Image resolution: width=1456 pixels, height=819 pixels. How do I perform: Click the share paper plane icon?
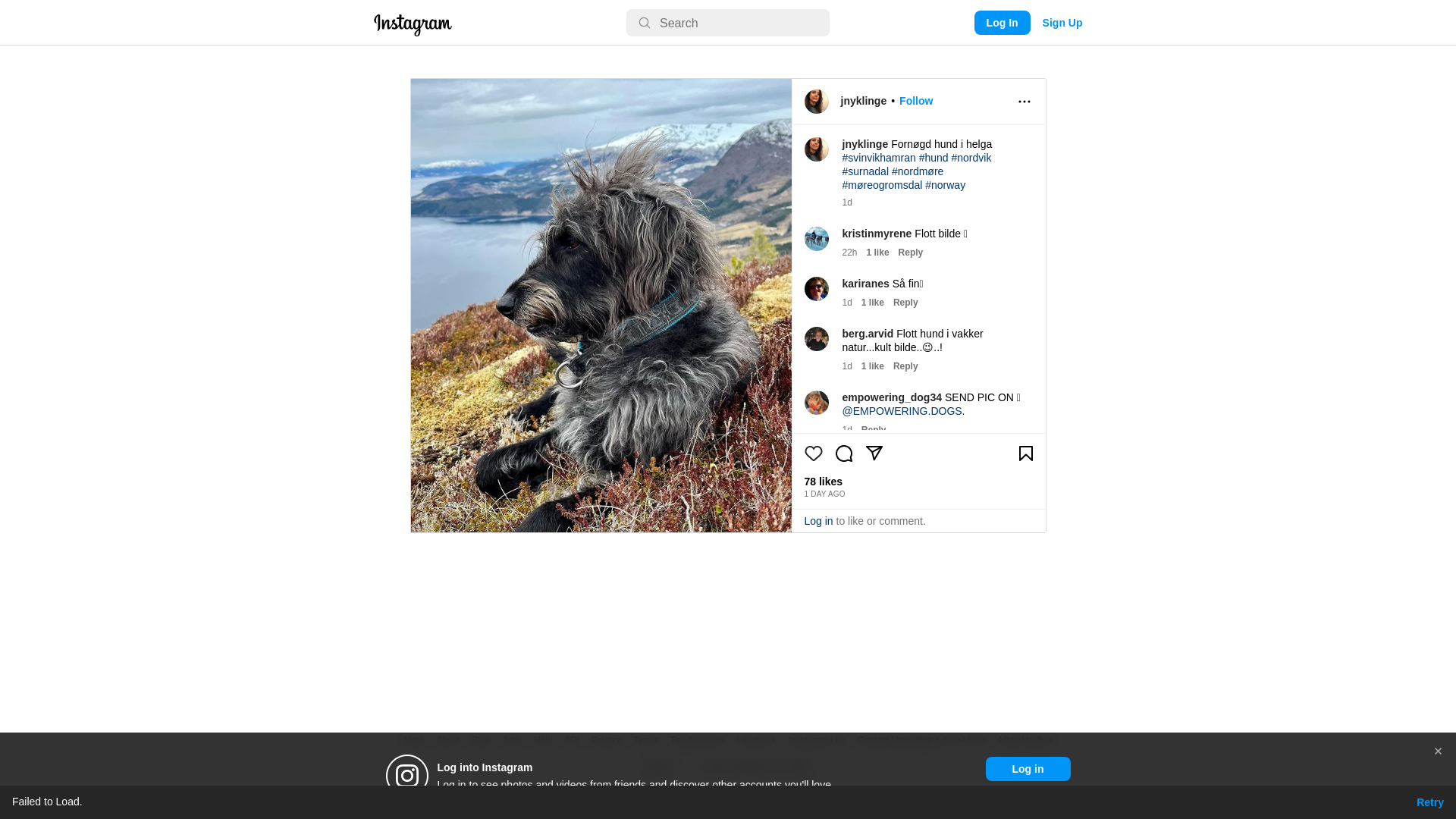(x=874, y=453)
